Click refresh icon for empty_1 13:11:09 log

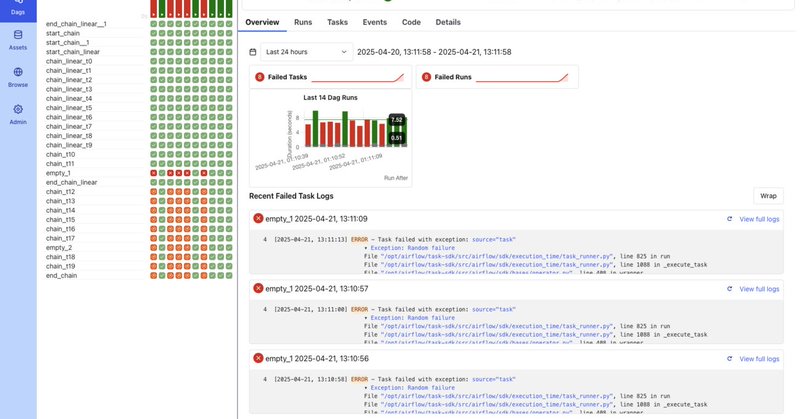click(x=730, y=219)
